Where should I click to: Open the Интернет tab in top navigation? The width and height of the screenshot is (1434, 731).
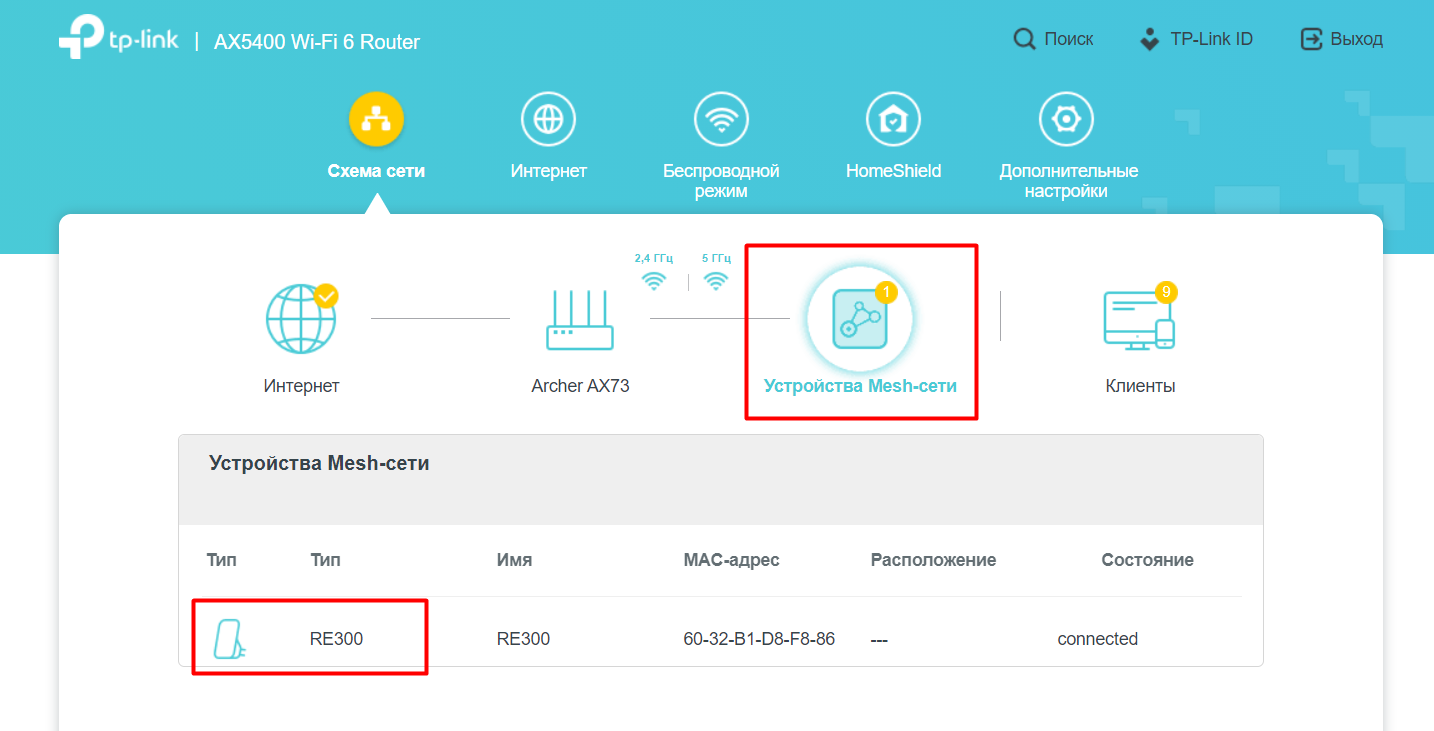tap(548, 121)
